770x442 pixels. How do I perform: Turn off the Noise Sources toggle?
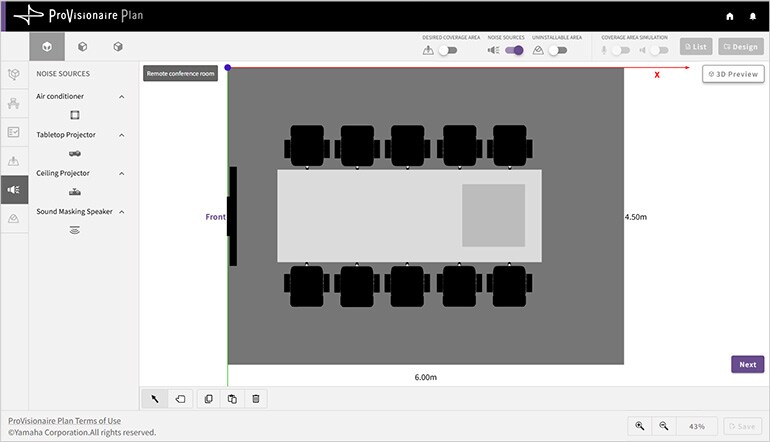click(513, 50)
